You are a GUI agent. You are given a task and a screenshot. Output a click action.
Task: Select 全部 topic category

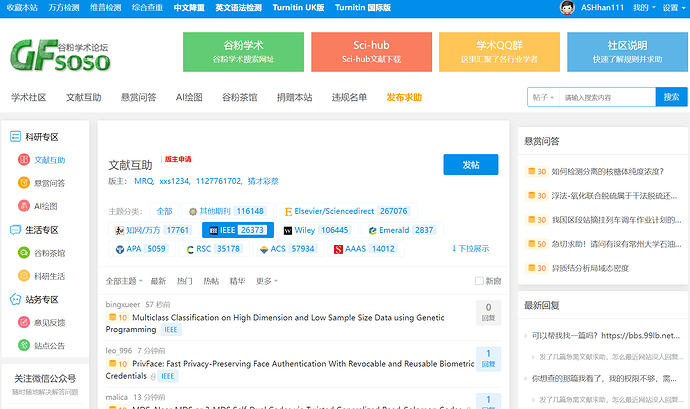coord(165,211)
